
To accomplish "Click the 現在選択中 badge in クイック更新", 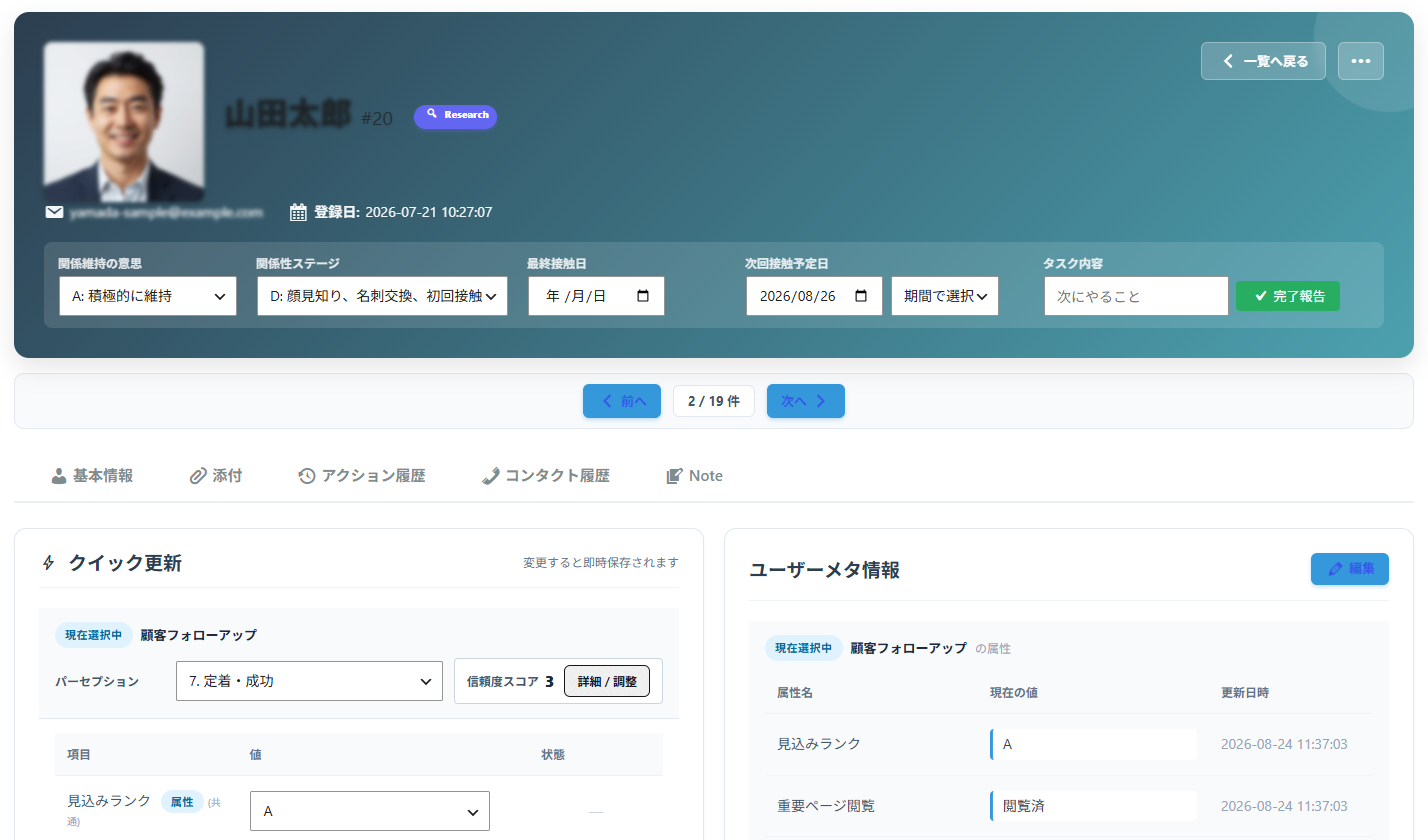I will tap(93, 635).
